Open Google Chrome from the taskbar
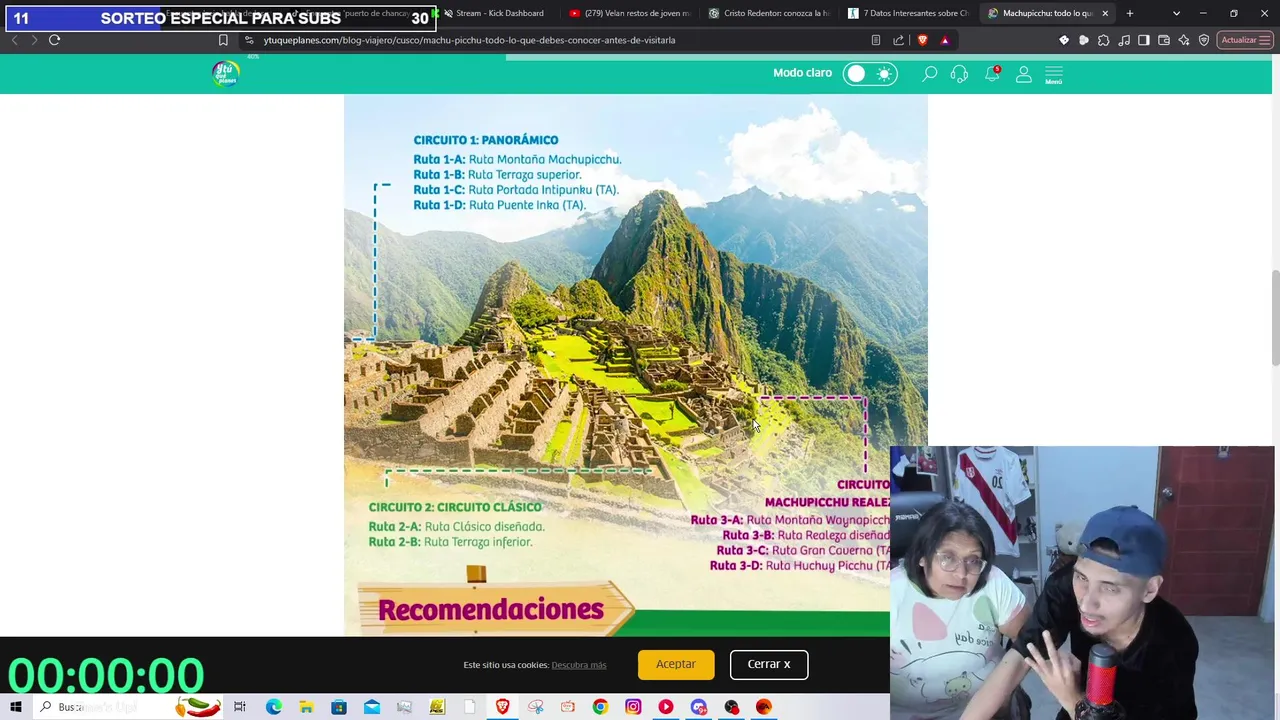 coord(600,707)
